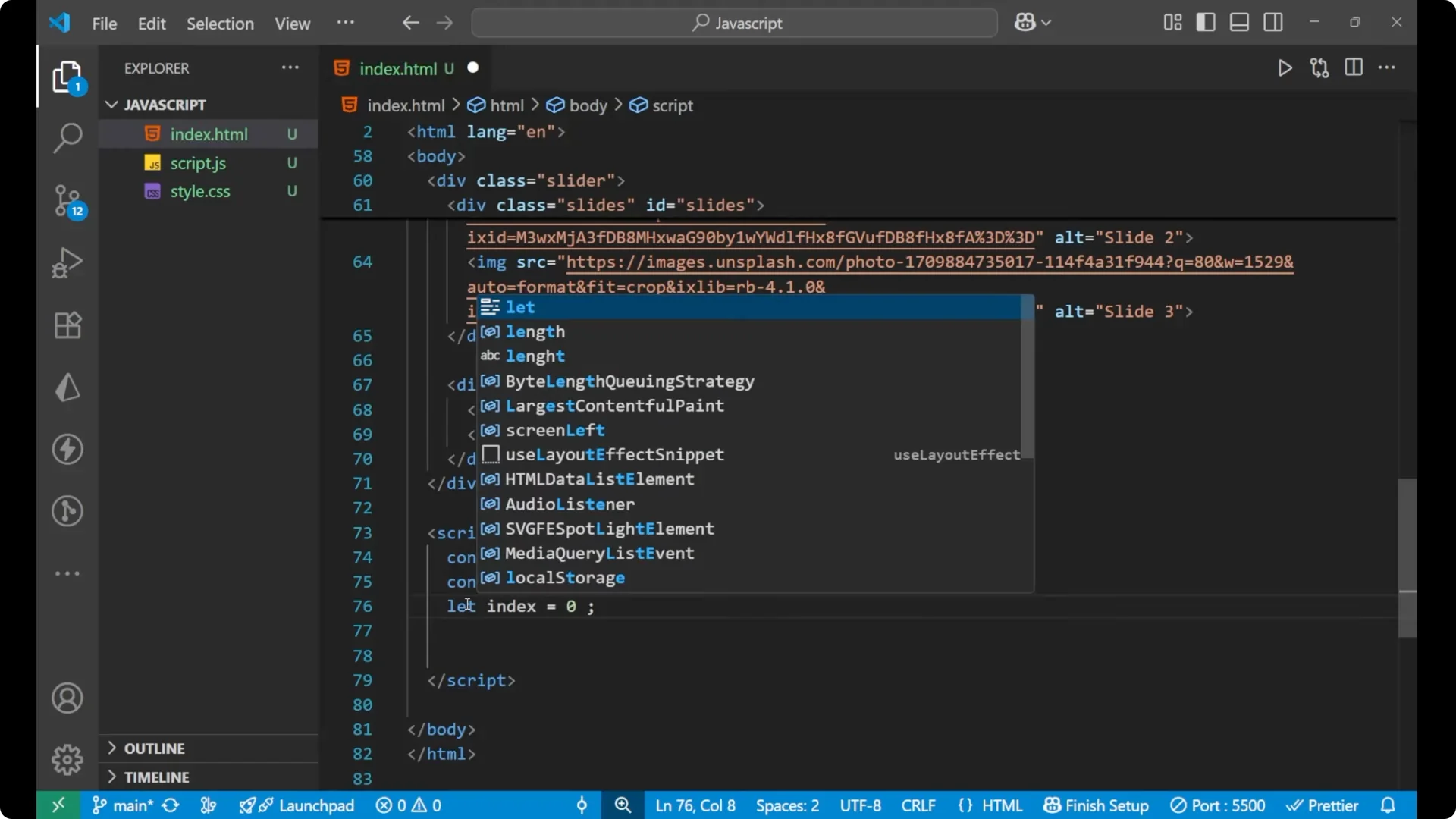
Task: Open Port : 5500 from the status bar
Action: point(1218,805)
